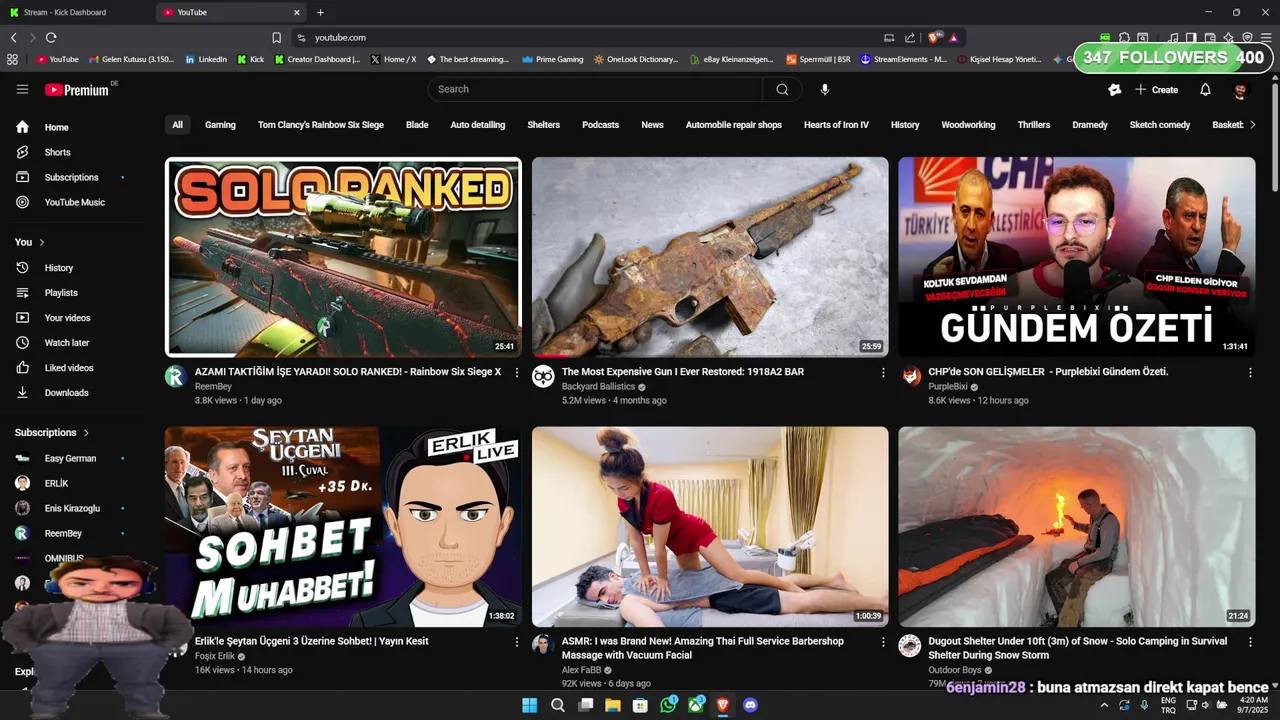This screenshot has width=1280, height=720.
Task: Open Sohbet Muhabbet video thumbnail
Action: click(343, 526)
